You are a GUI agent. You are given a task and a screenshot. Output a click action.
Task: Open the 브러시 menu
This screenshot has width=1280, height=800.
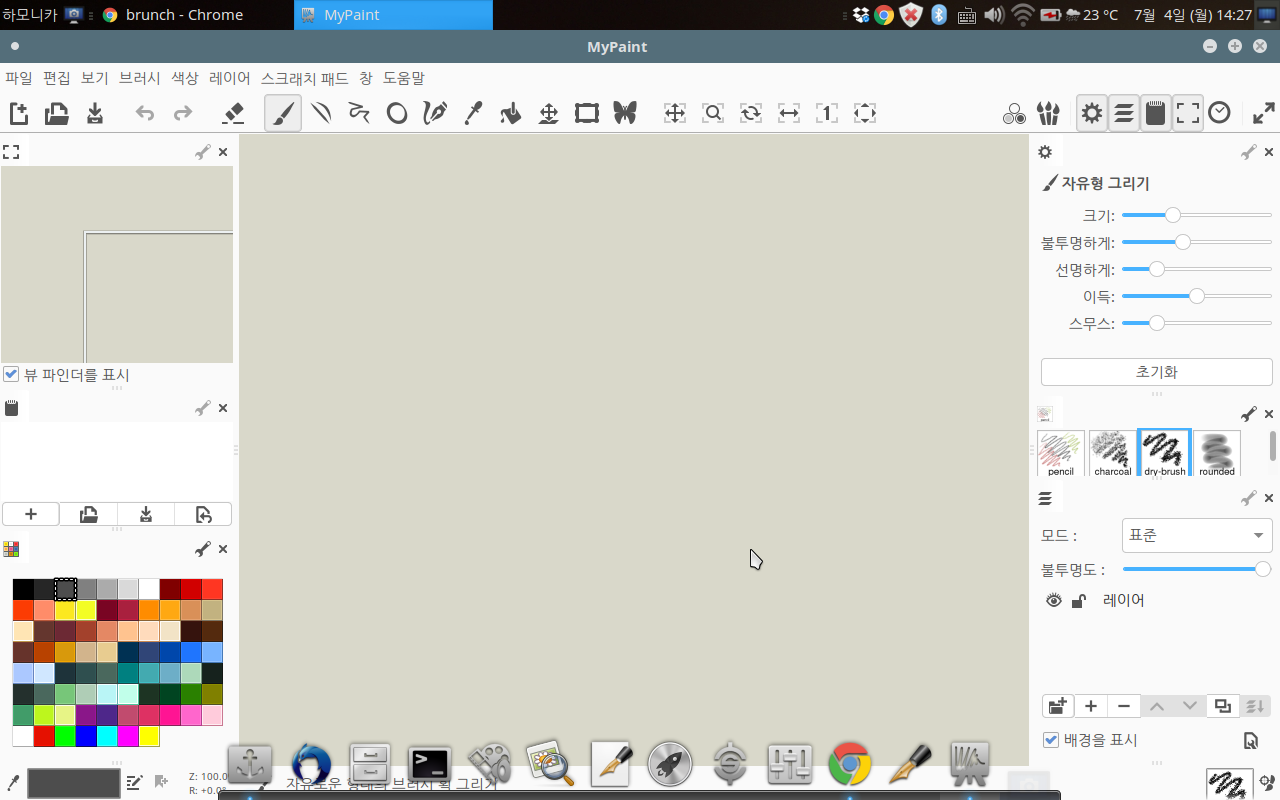click(x=139, y=77)
